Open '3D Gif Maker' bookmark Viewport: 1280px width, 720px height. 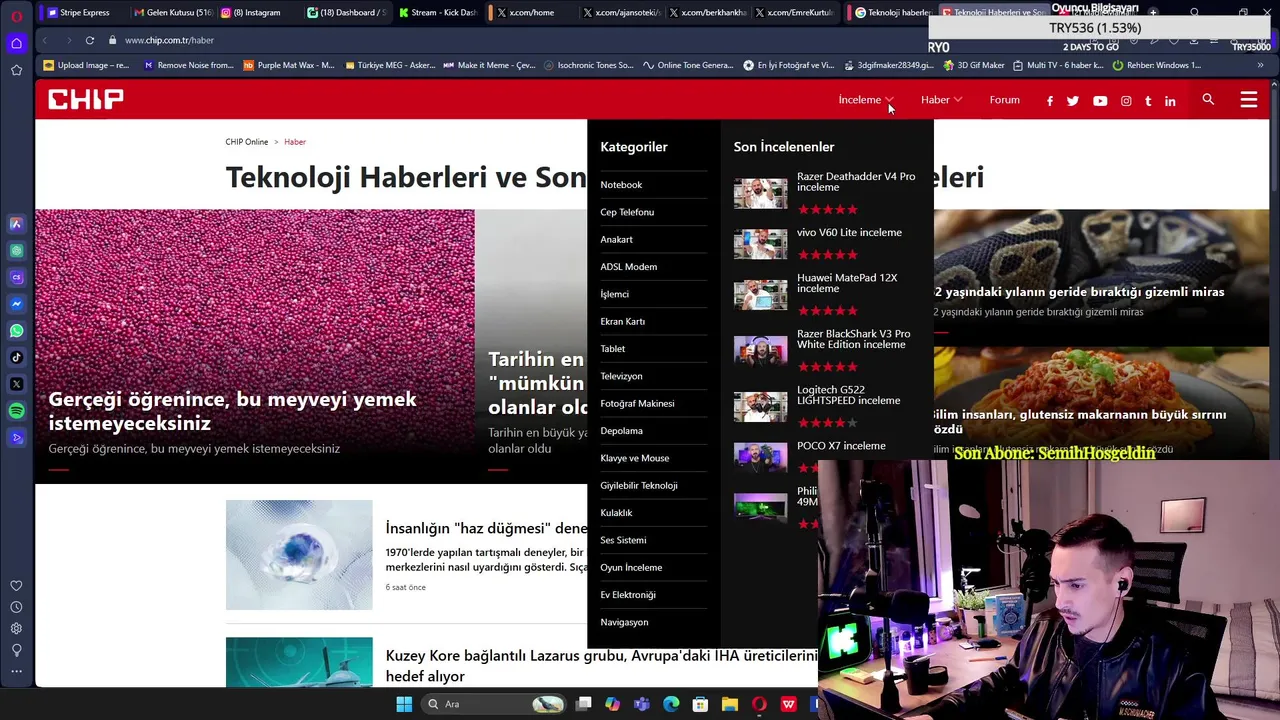tap(973, 65)
